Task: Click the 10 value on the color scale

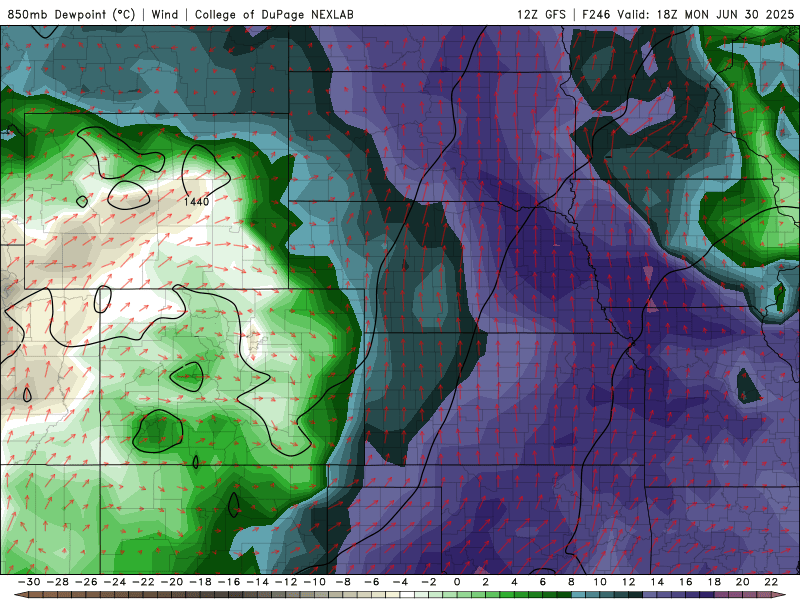Action: (x=600, y=582)
